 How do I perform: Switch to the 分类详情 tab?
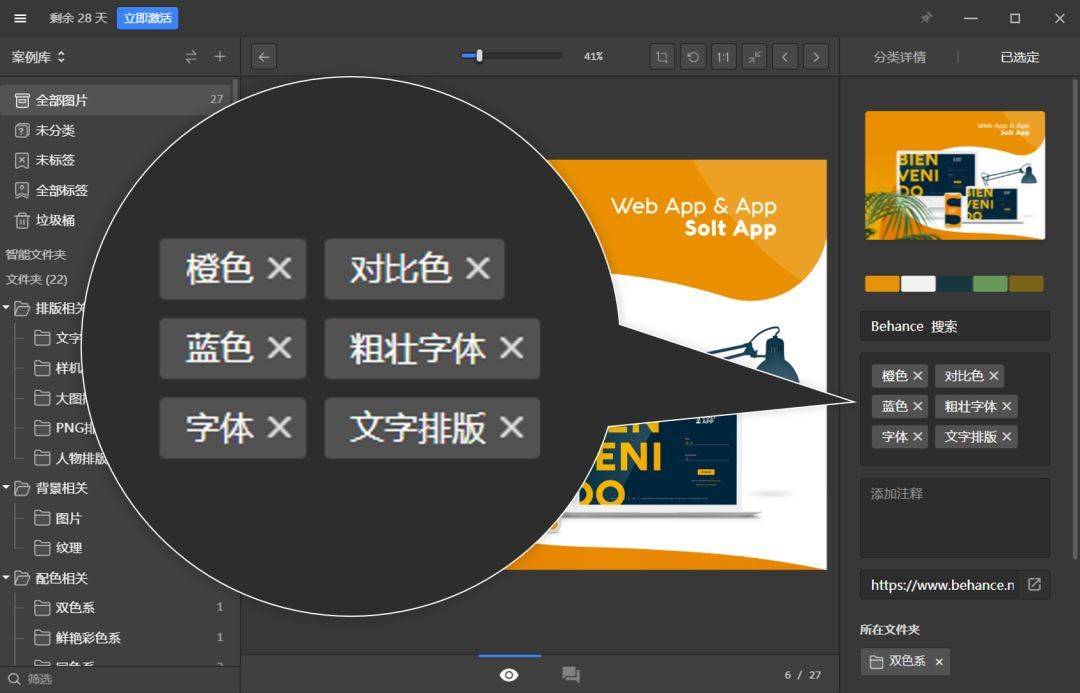900,57
